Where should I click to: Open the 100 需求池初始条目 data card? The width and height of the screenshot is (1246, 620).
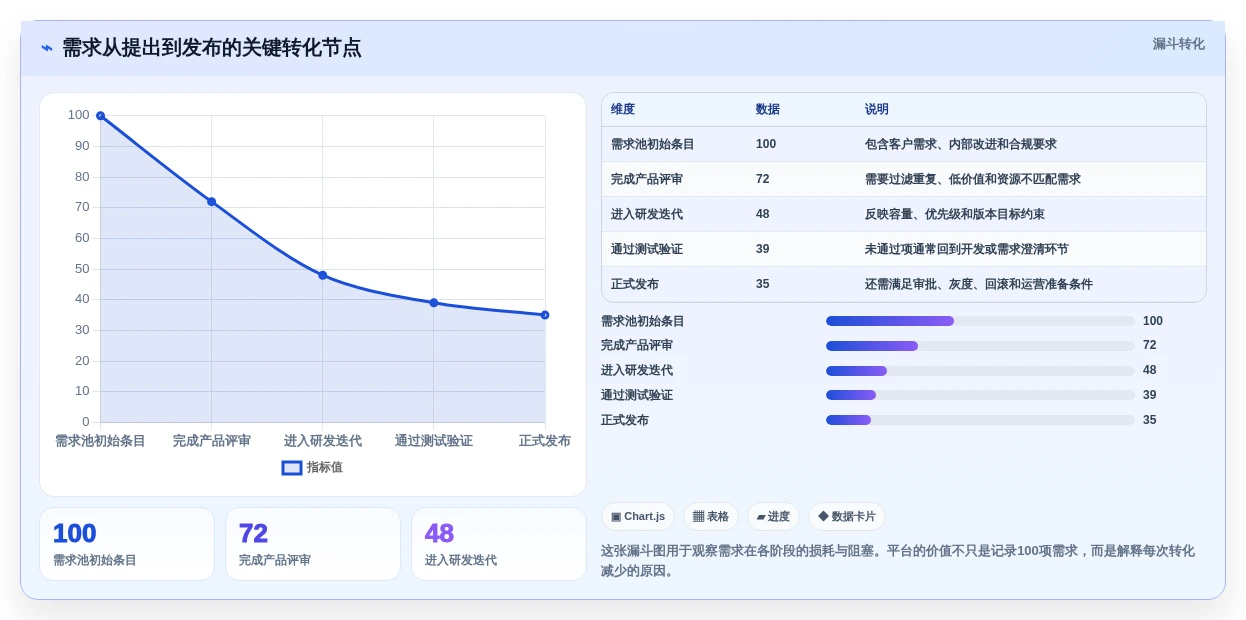tap(127, 544)
